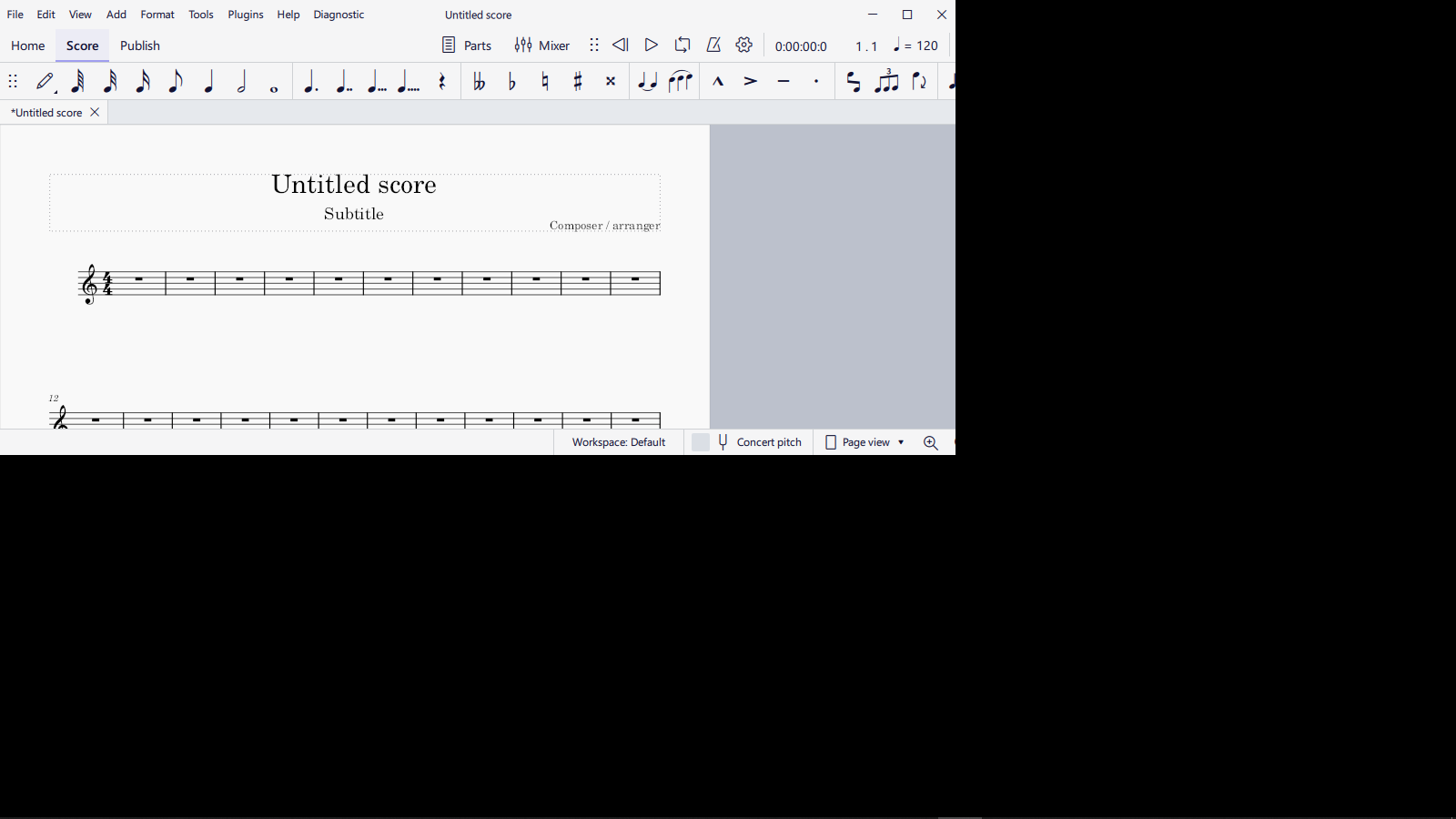This screenshot has width=1456, height=819.
Task: Toggle loop playback
Action: (x=682, y=45)
